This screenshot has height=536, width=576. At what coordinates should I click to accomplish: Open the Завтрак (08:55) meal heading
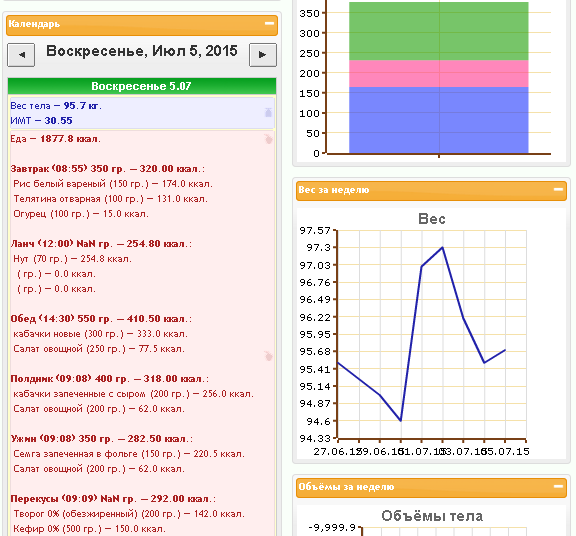(x=107, y=169)
